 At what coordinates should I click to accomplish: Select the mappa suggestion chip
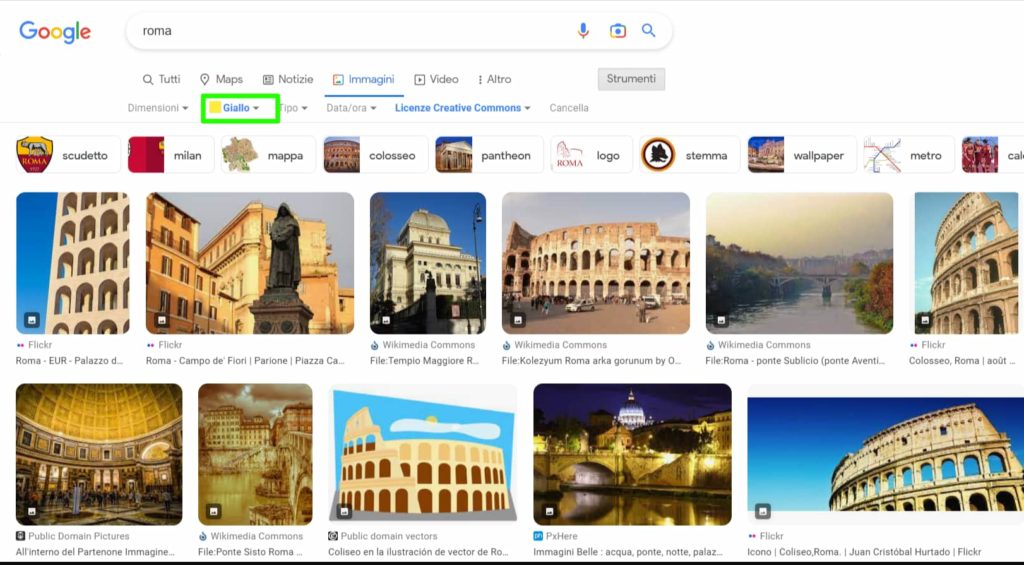coord(268,155)
